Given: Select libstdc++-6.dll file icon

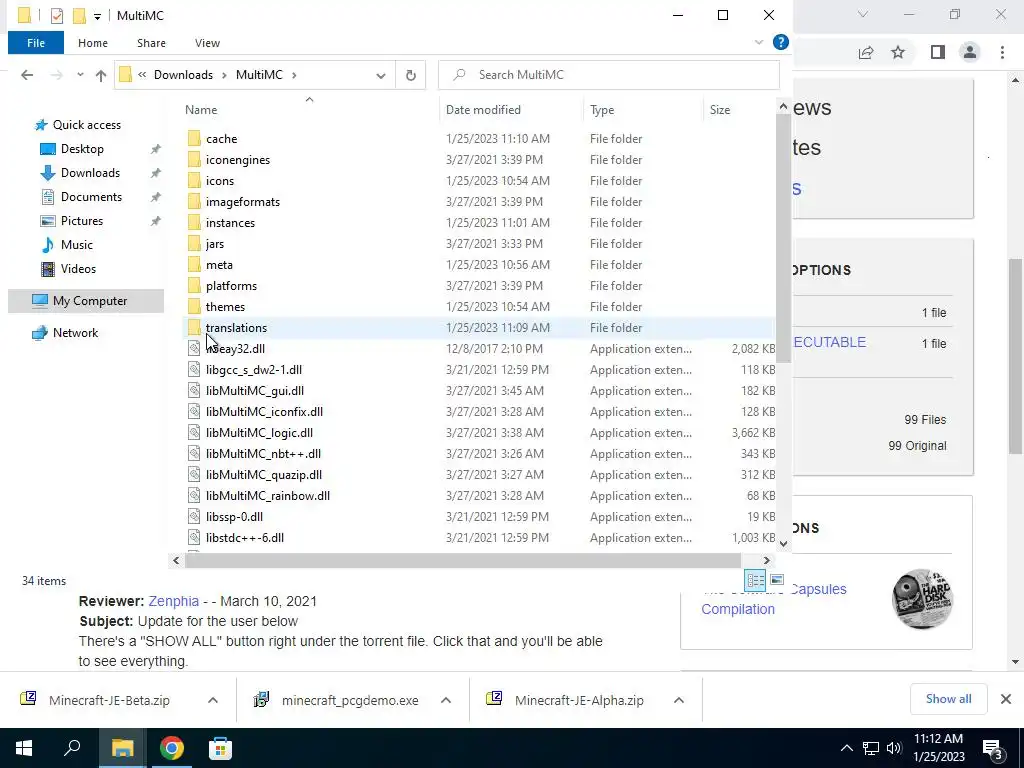Looking at the screenshot, I should tap(194, 537).
